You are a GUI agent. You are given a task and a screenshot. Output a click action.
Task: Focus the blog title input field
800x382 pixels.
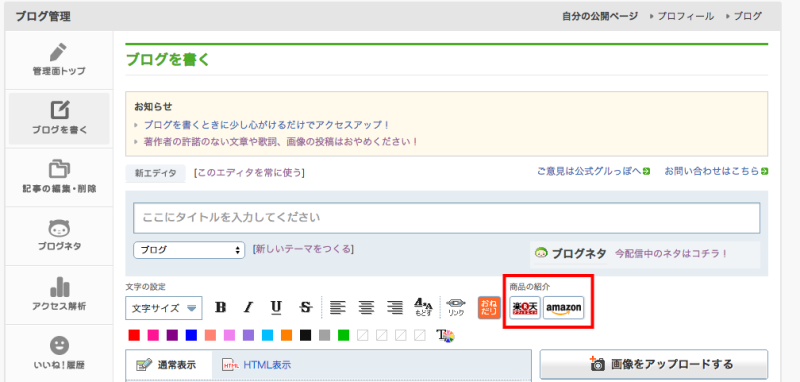click(x=447, y=218)
